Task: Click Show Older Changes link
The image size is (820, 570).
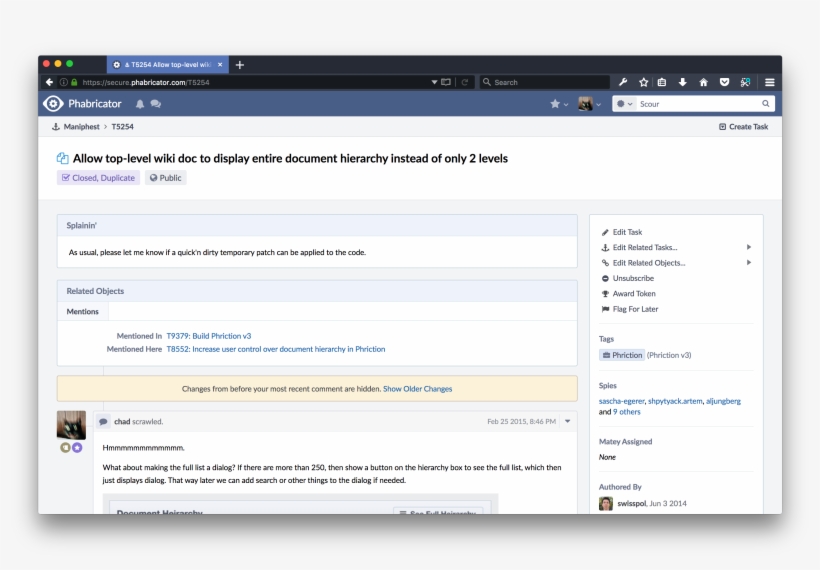Action: click(x=417, y=389)
